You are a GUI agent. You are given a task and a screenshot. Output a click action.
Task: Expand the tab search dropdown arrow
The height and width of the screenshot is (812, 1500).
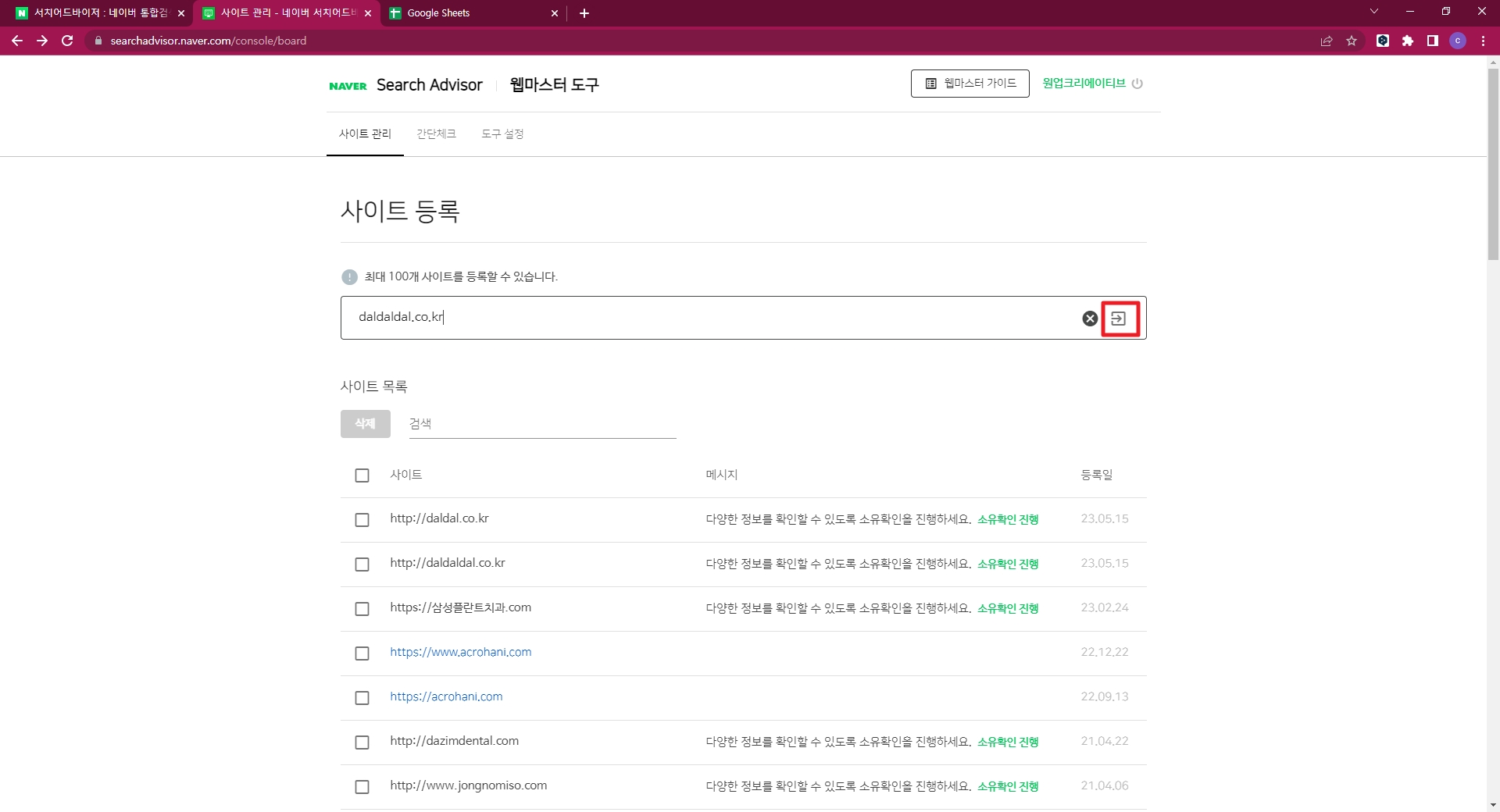pyautogui.click(x=1374, y=12)
